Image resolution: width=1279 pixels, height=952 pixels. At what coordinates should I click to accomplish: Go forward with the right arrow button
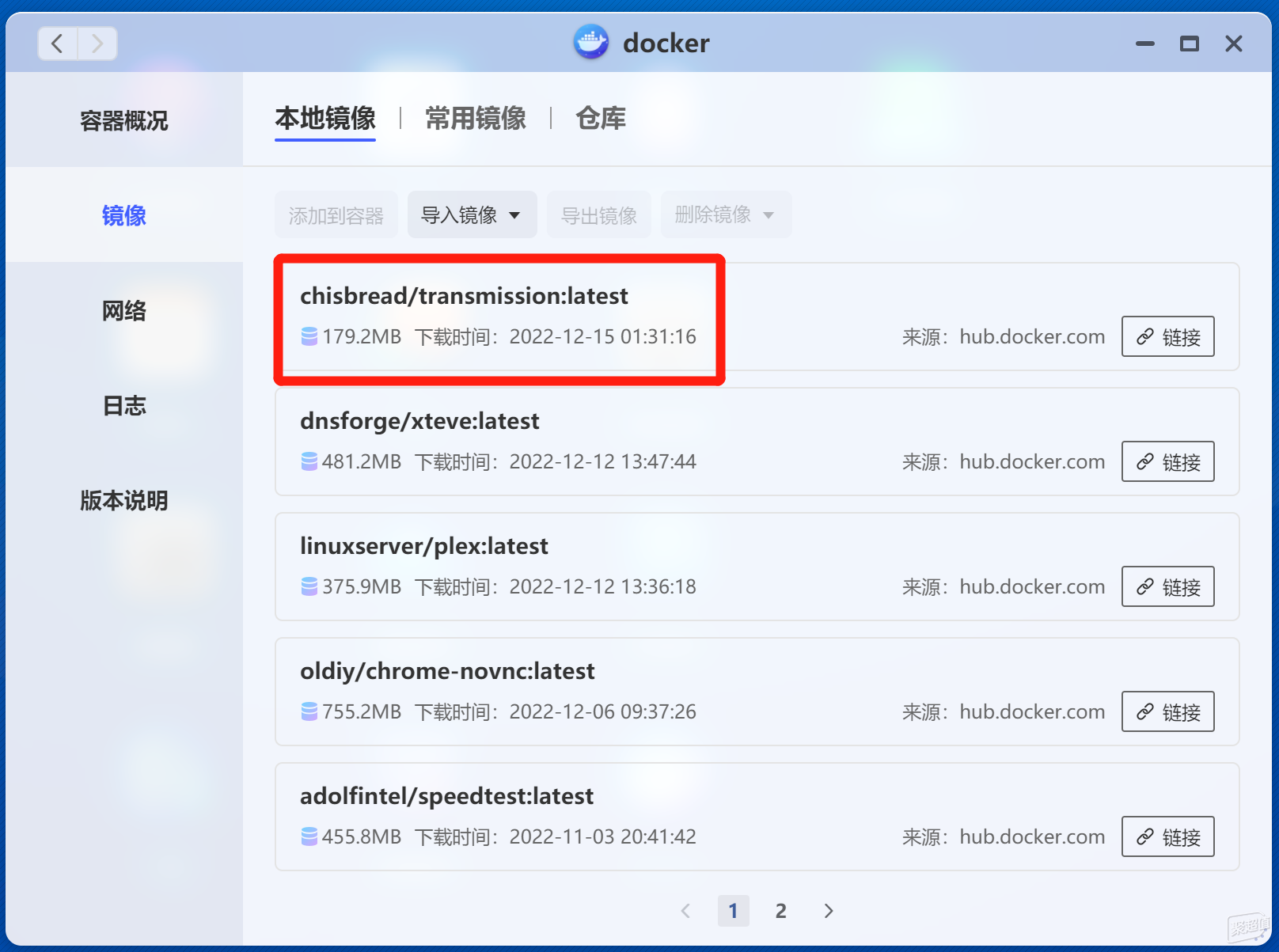(97, 44)
